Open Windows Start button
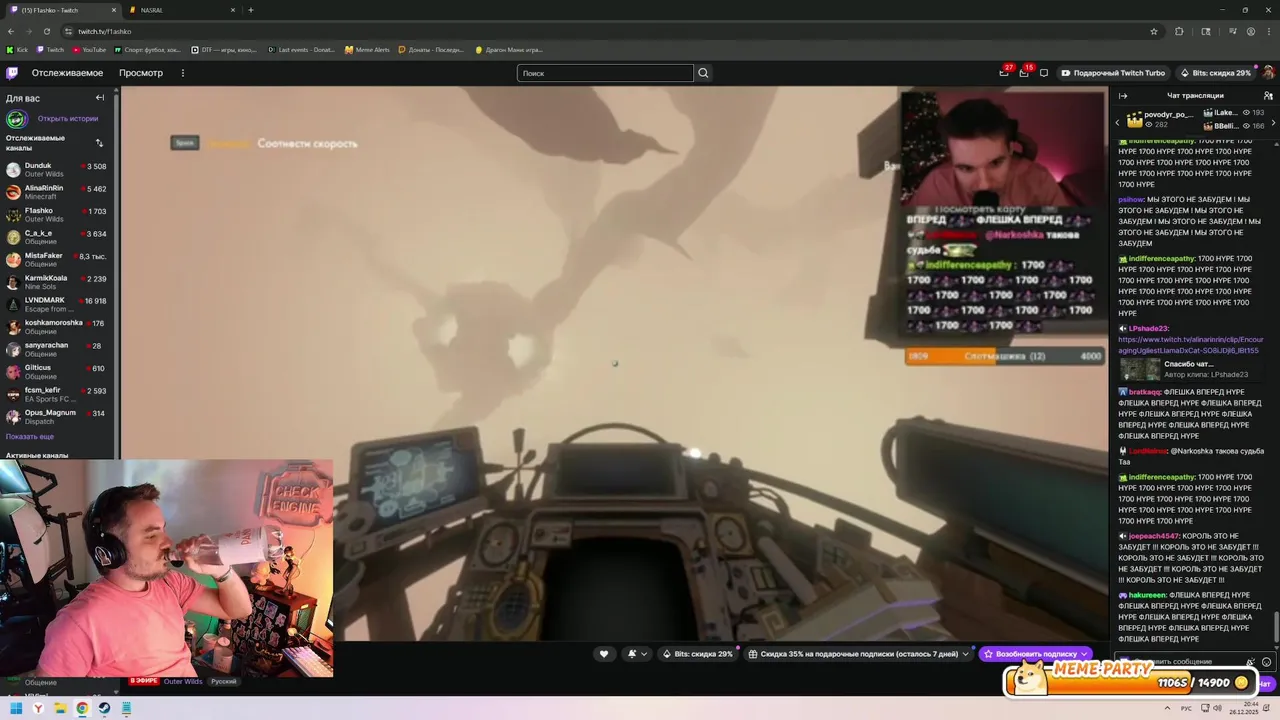This screenshot has width=1280, height=720. pyautogui.click(x=16, y=708)
